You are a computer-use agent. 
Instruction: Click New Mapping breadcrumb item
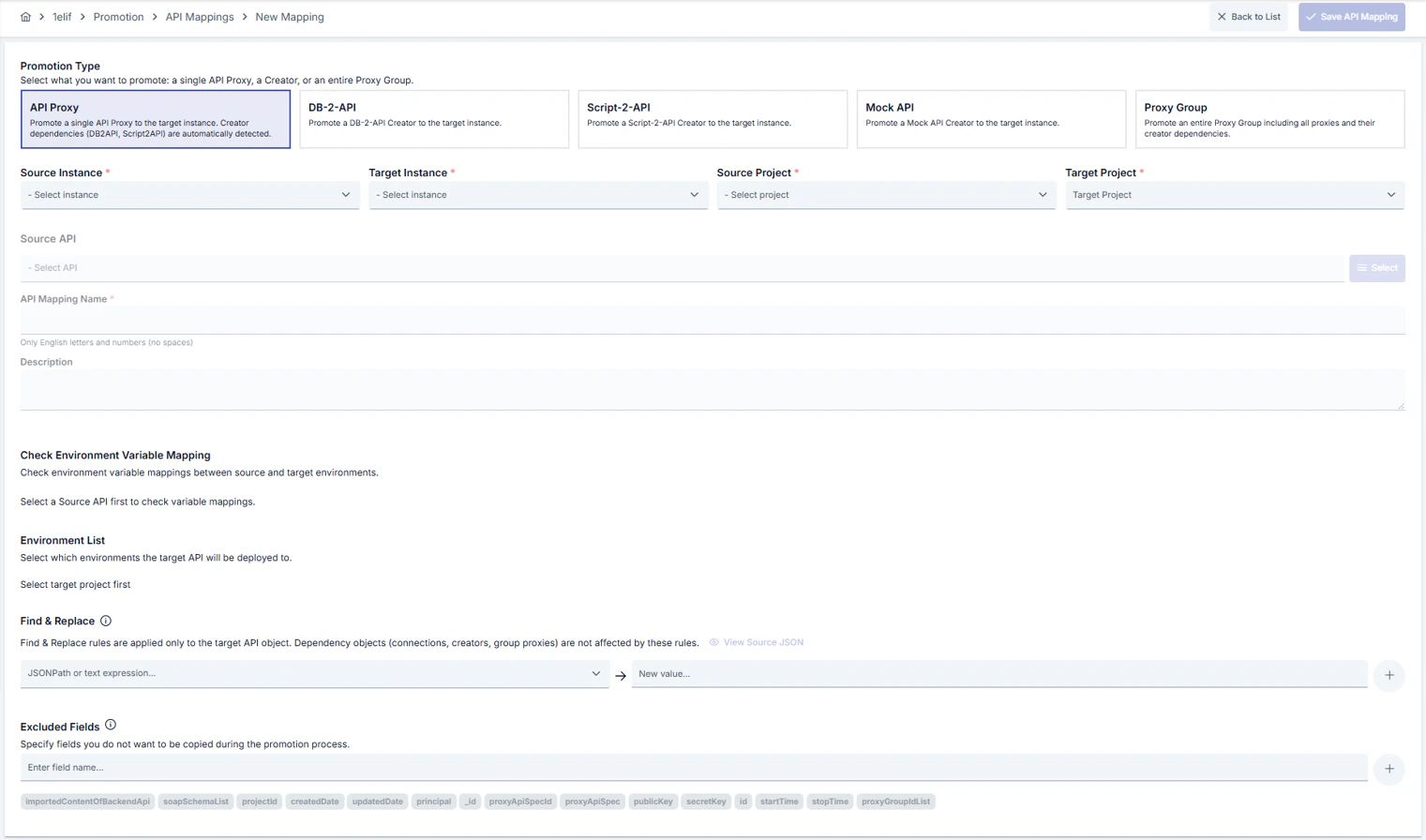pyautogui.click(x=290, y=17)
